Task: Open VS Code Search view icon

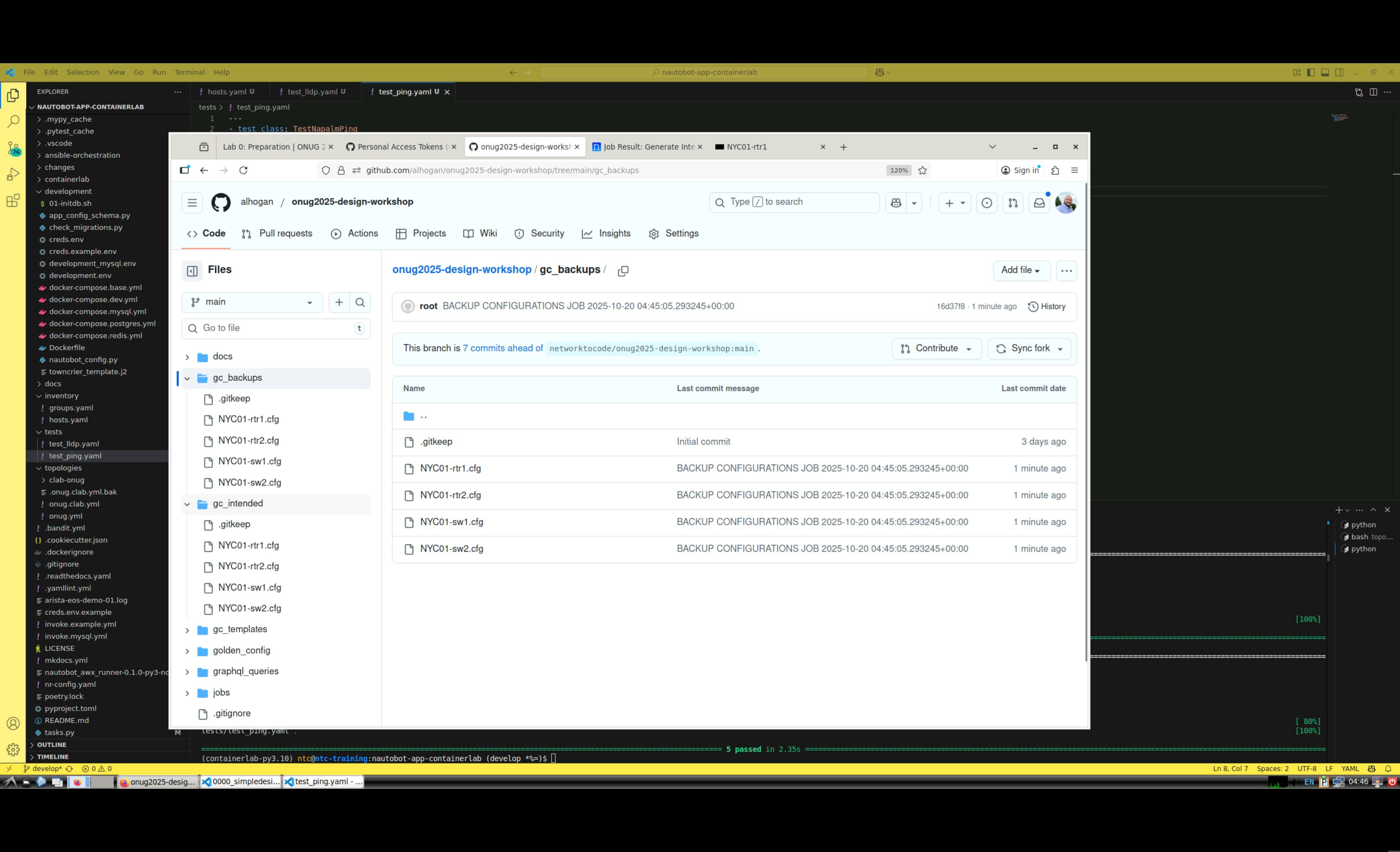Action: 13,122
